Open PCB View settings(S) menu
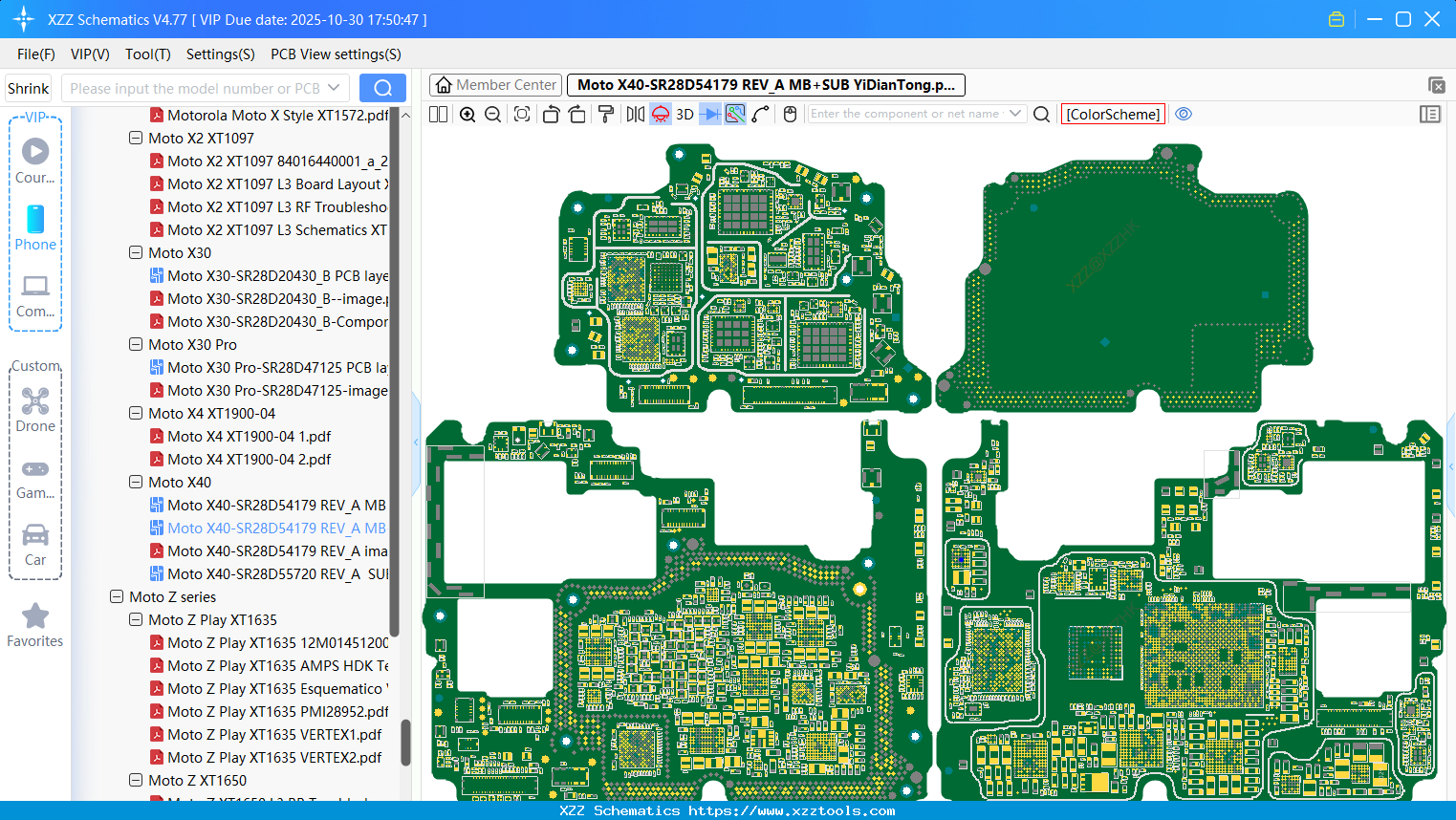Image resolution: width=1456 pixels, height=820 pixels. pos(336,54)
